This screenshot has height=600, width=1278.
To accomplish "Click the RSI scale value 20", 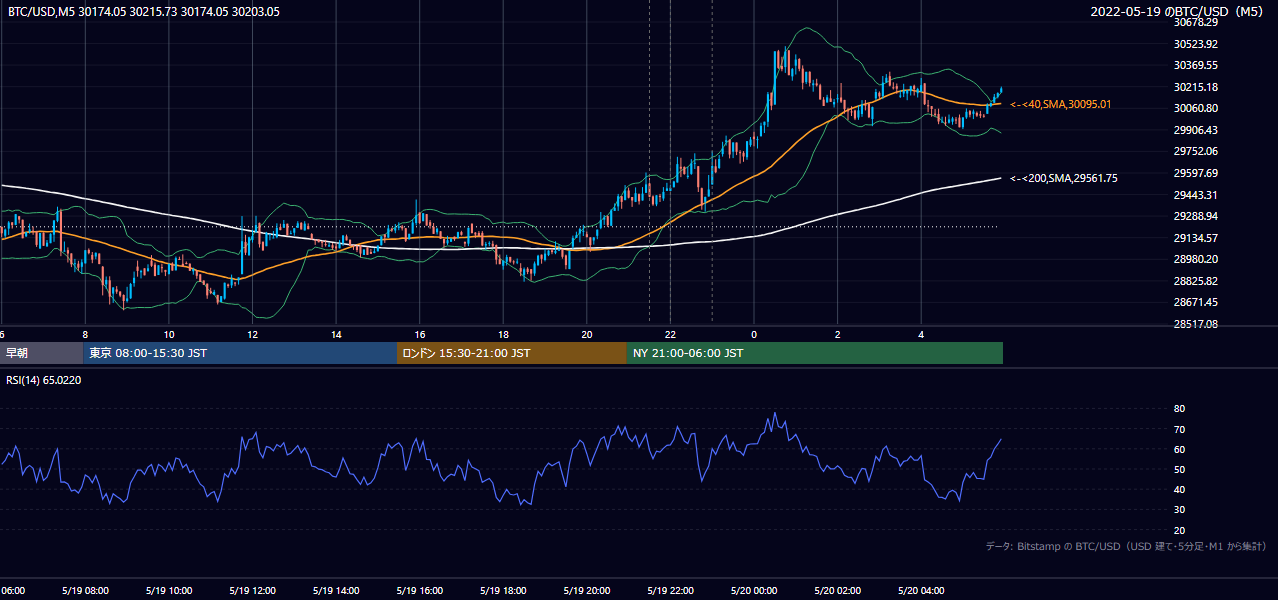I will (1179, 530).
